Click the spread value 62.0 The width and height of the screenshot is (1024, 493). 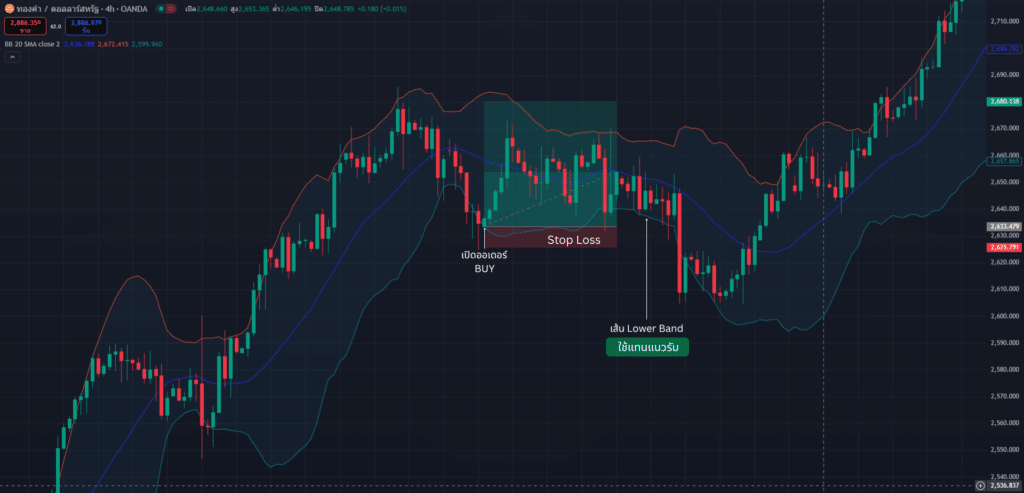coord(56,27)
